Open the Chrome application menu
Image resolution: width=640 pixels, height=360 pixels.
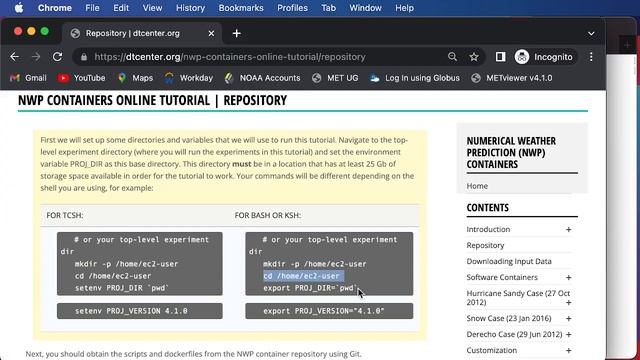pyautogui.click(x=55, y=8)
